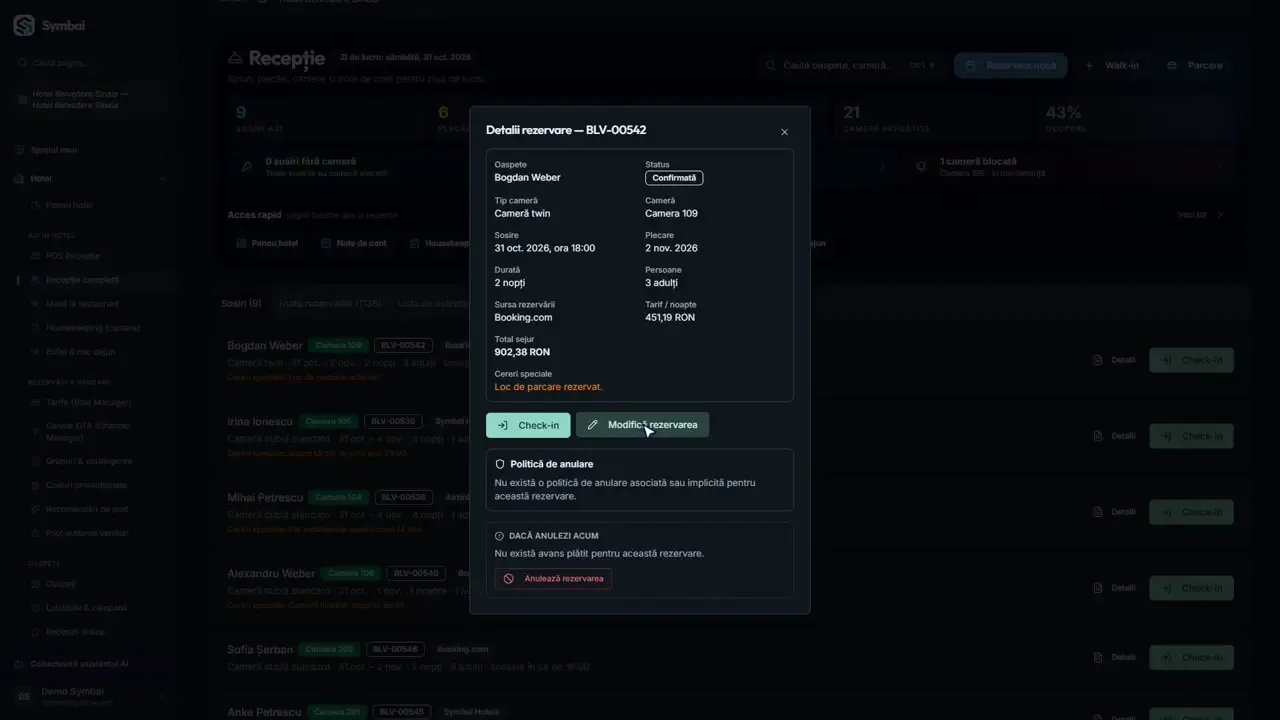Click the Symbai logo in the sidebar
Image resolution: width=1280 pixels, height=720 pixels.
coord(24,26)
